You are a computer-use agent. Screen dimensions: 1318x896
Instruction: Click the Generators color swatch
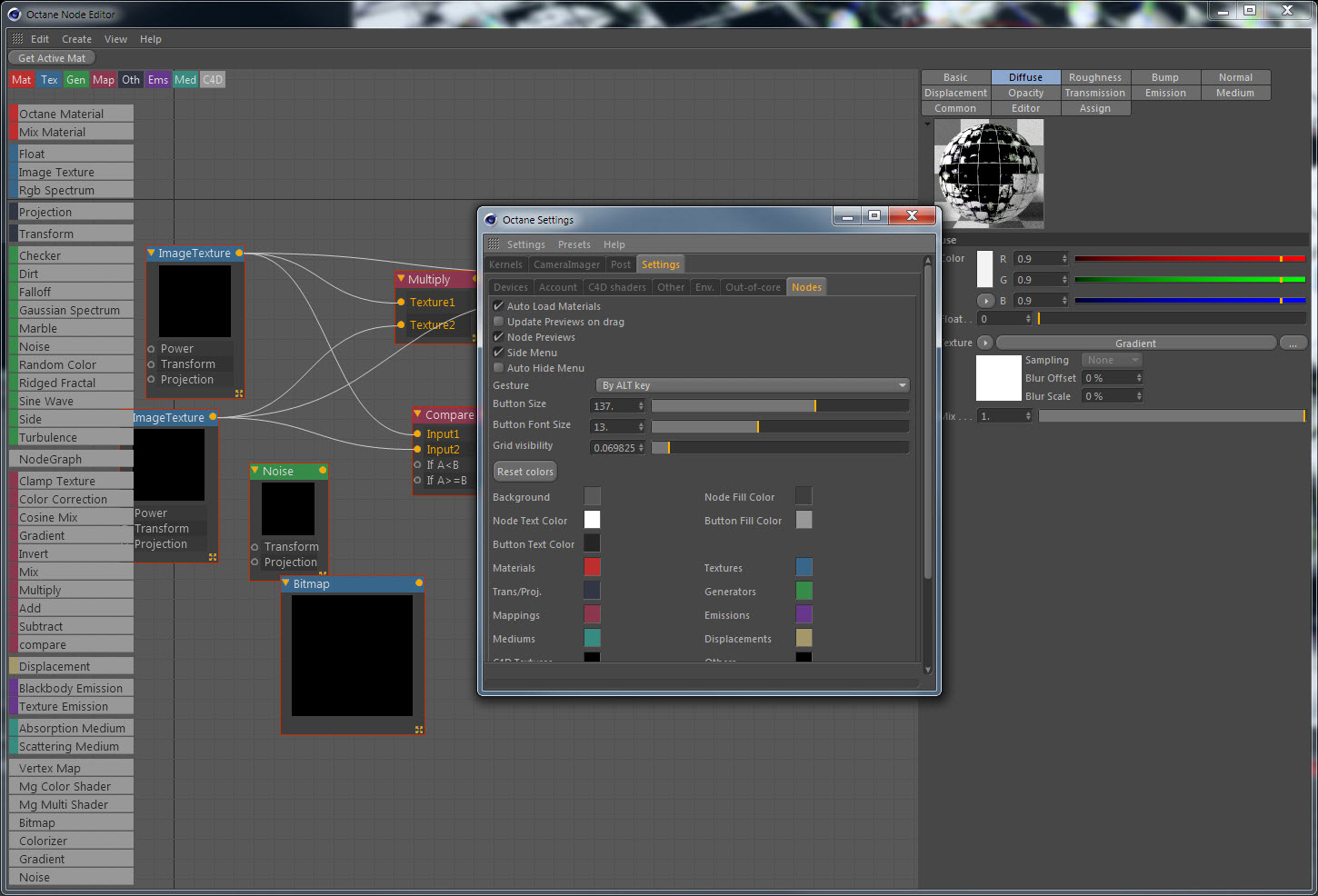coord(804,591)
